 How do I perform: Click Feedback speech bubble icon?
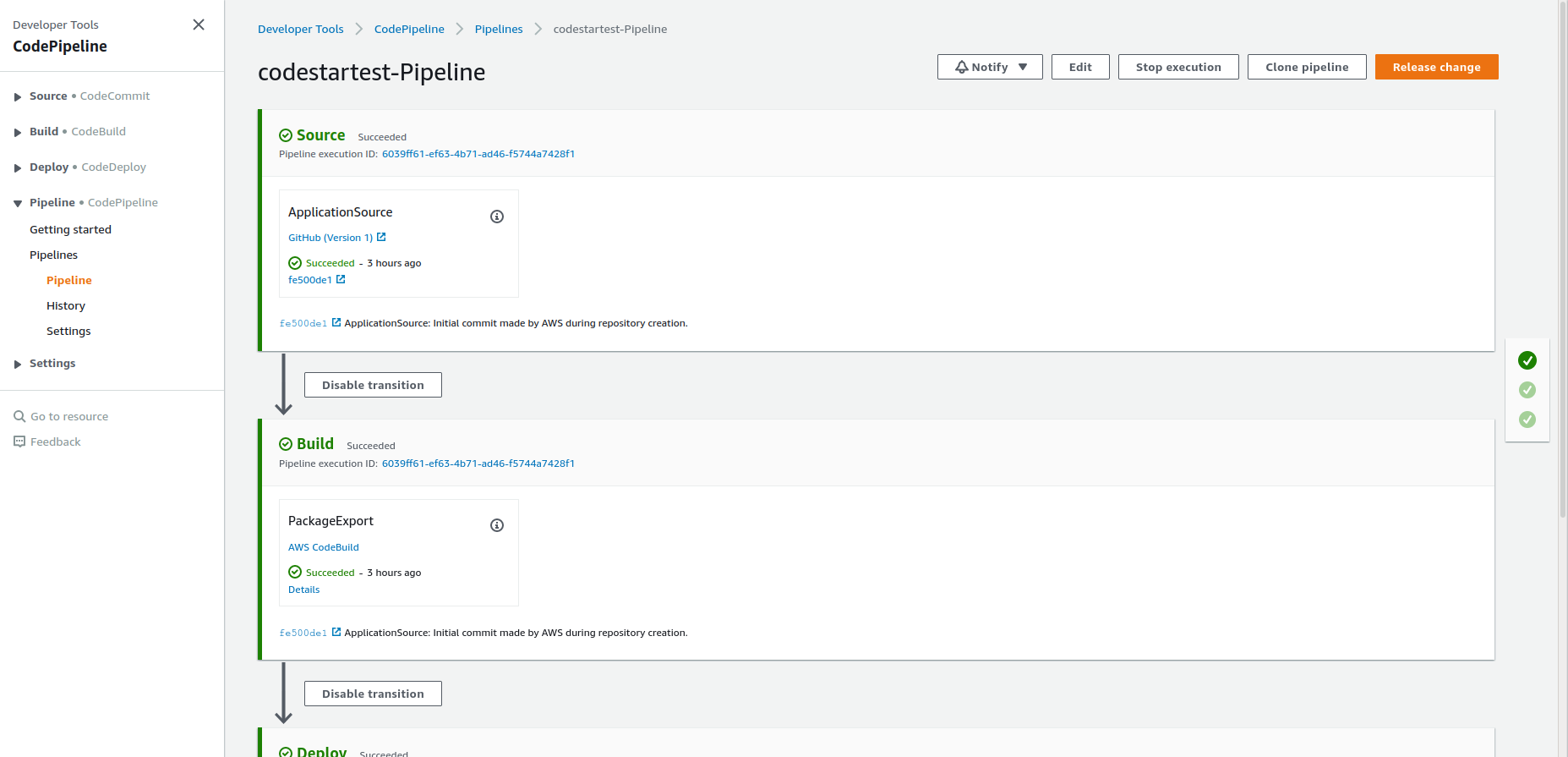tap(19, 442)
